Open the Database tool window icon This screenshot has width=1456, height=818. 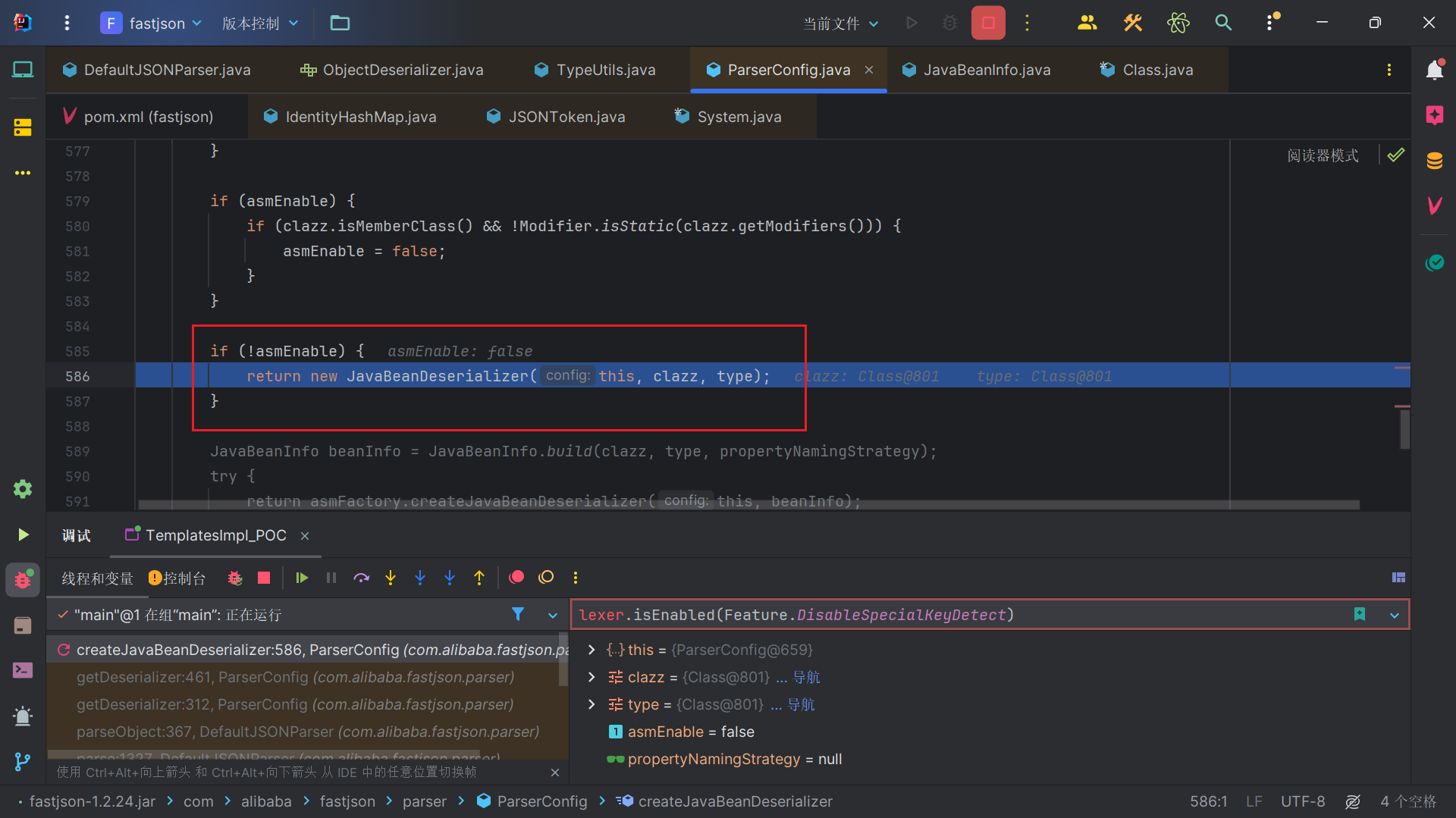click(x=1434, y=161)
